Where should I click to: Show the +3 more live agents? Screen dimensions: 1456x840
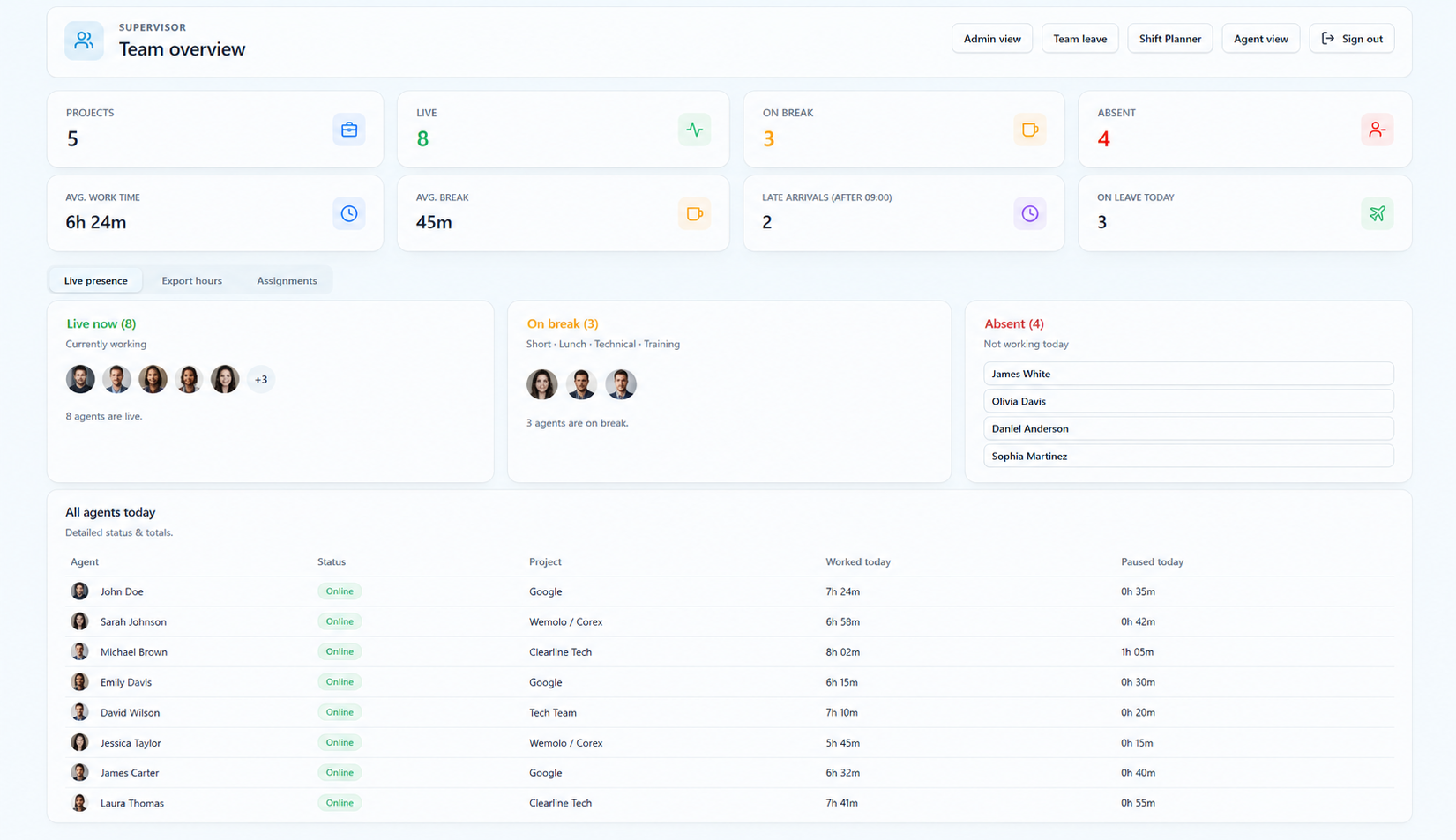(261, 380)
